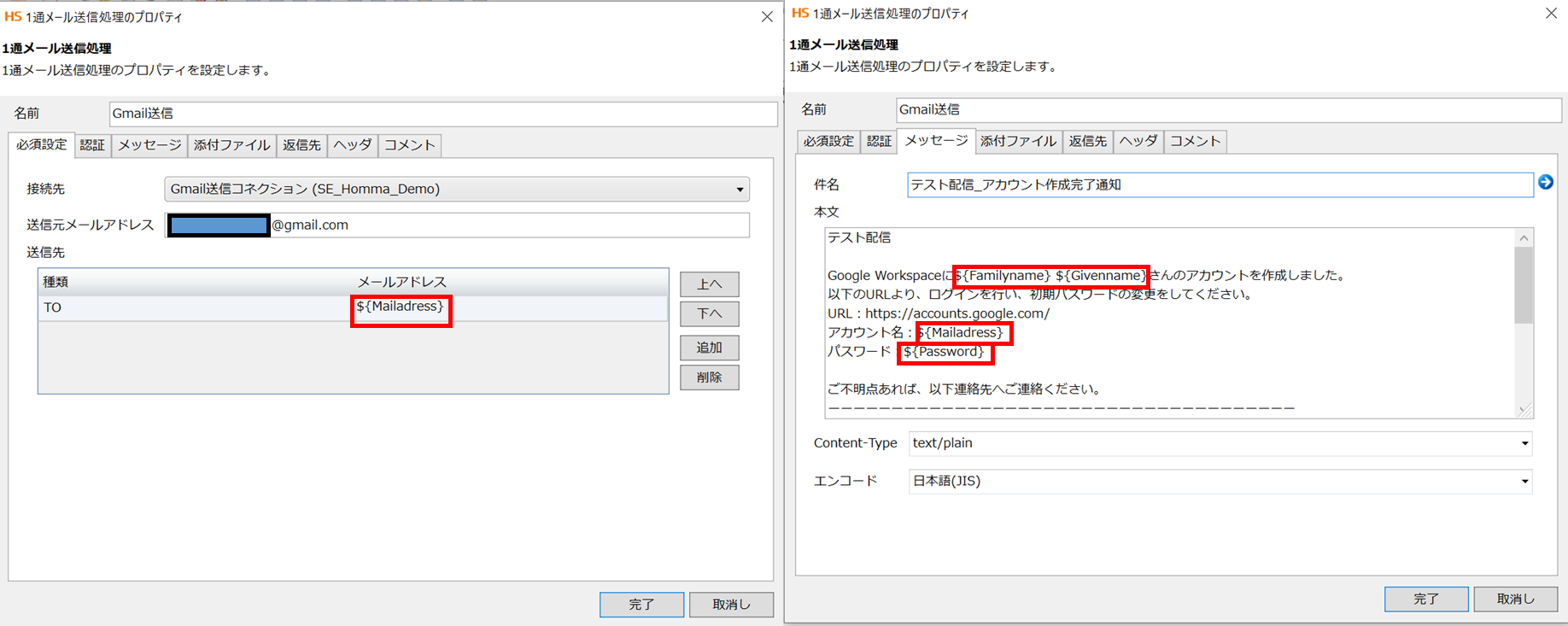
Task: Open 添付ファイル tab in left window
Action: click(231, 145)
